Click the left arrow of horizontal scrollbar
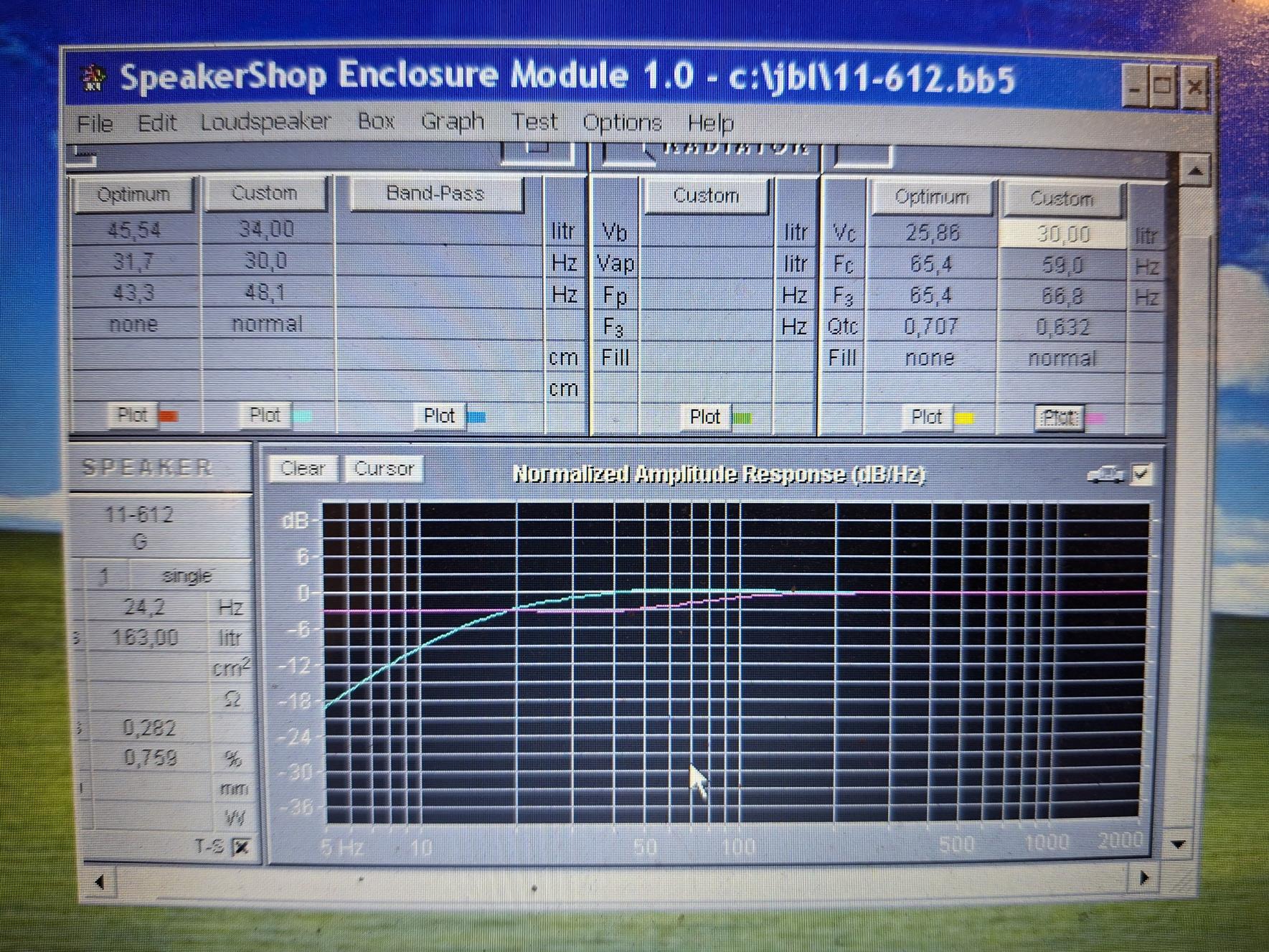Screen dimensions: 1269x952 [99, 881]
